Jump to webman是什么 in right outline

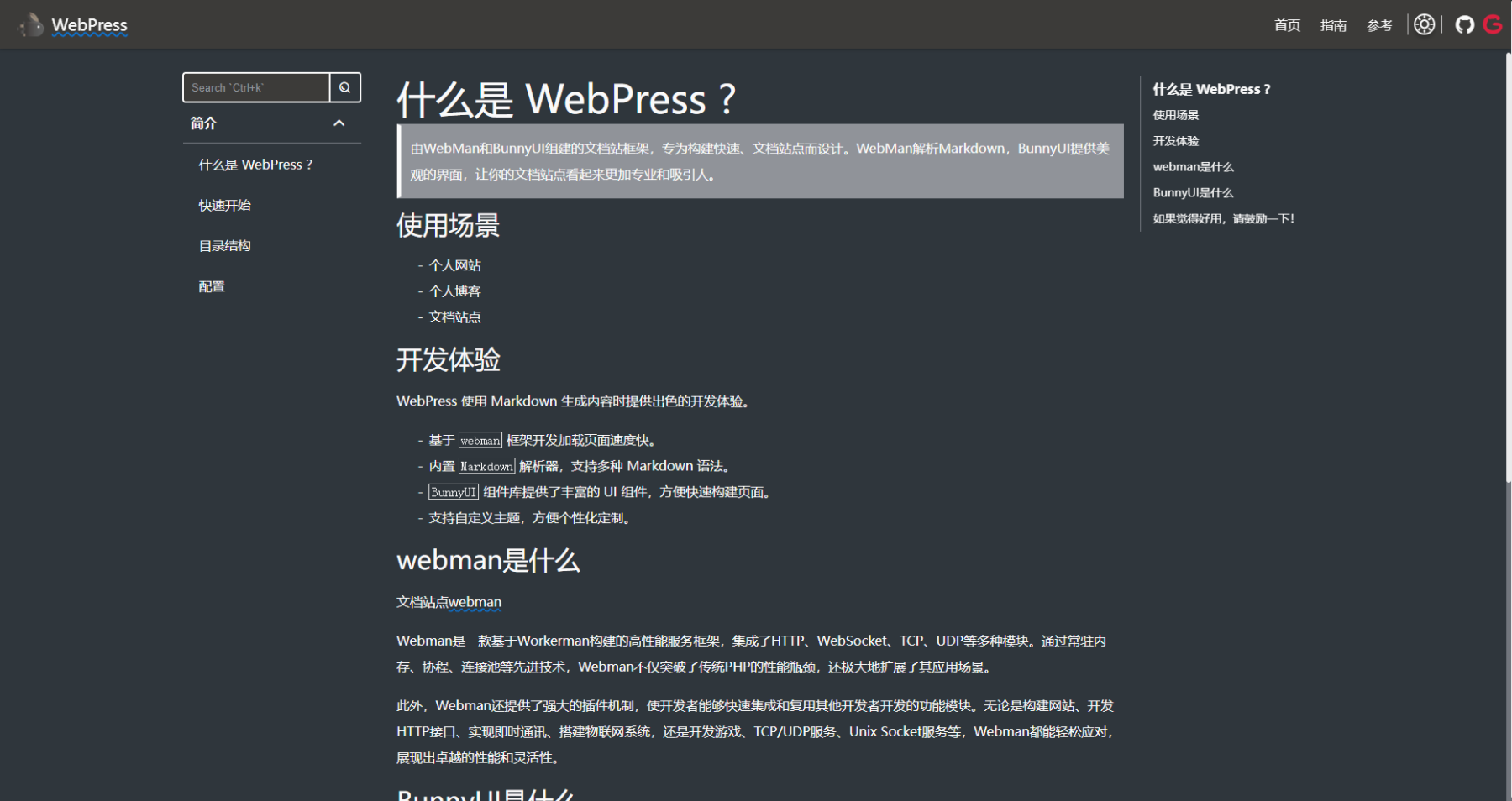1193,167
